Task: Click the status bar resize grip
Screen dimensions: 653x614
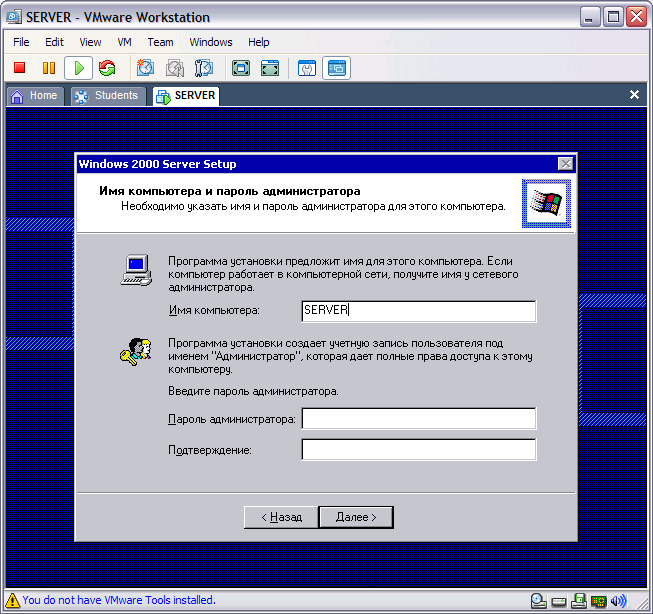Action: pyautogui.click(x=641, y=602)
